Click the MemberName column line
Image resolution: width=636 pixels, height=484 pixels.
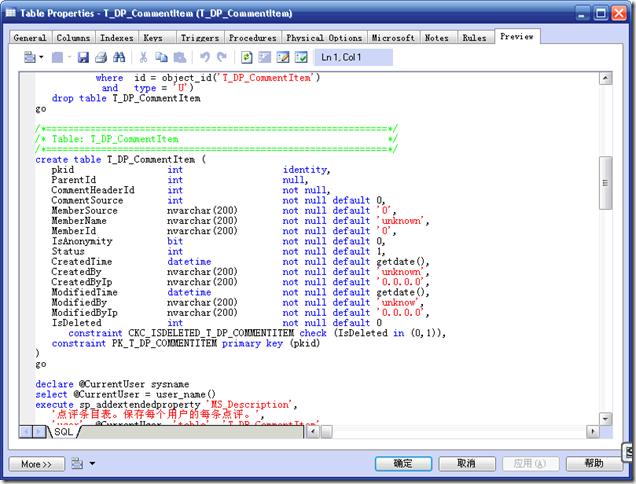click(240, 221)
